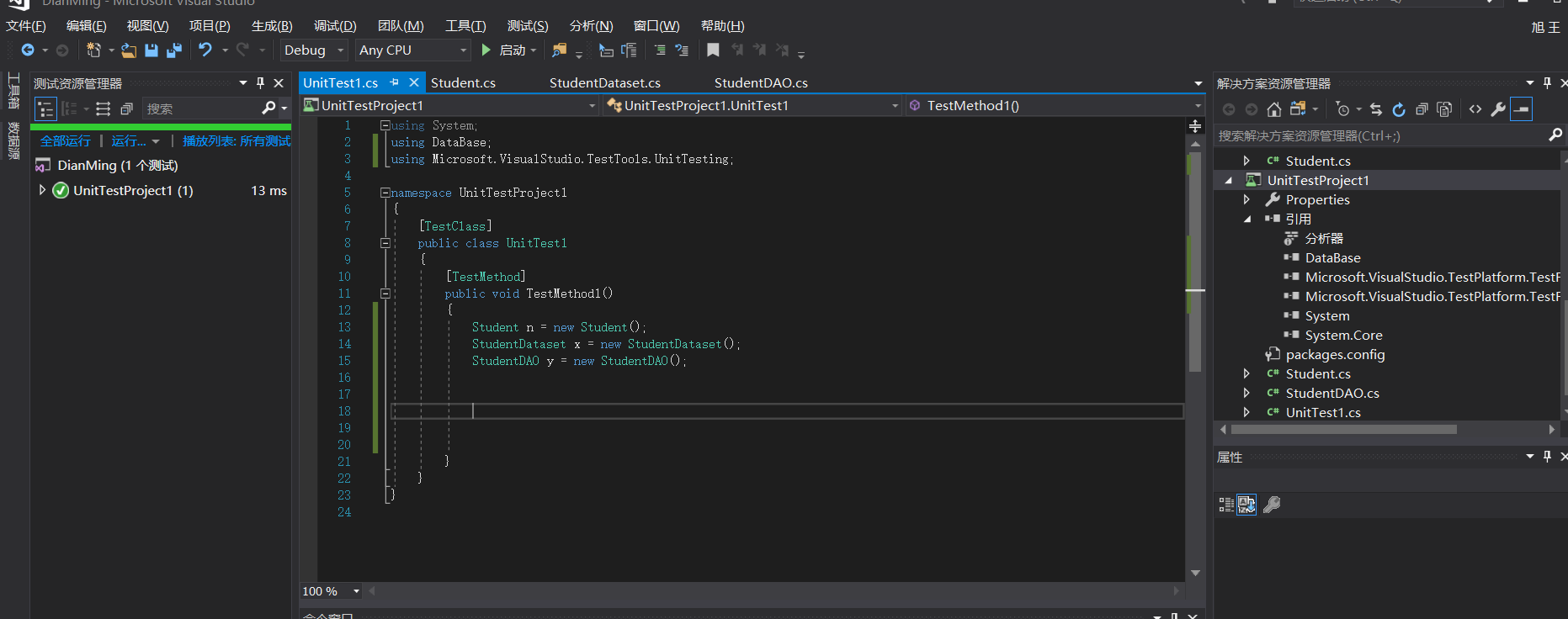Screen dimensions: 1568x619
Task: Click the Switch Views icon in Solution Explorer
Action: tap(1298, 109)
